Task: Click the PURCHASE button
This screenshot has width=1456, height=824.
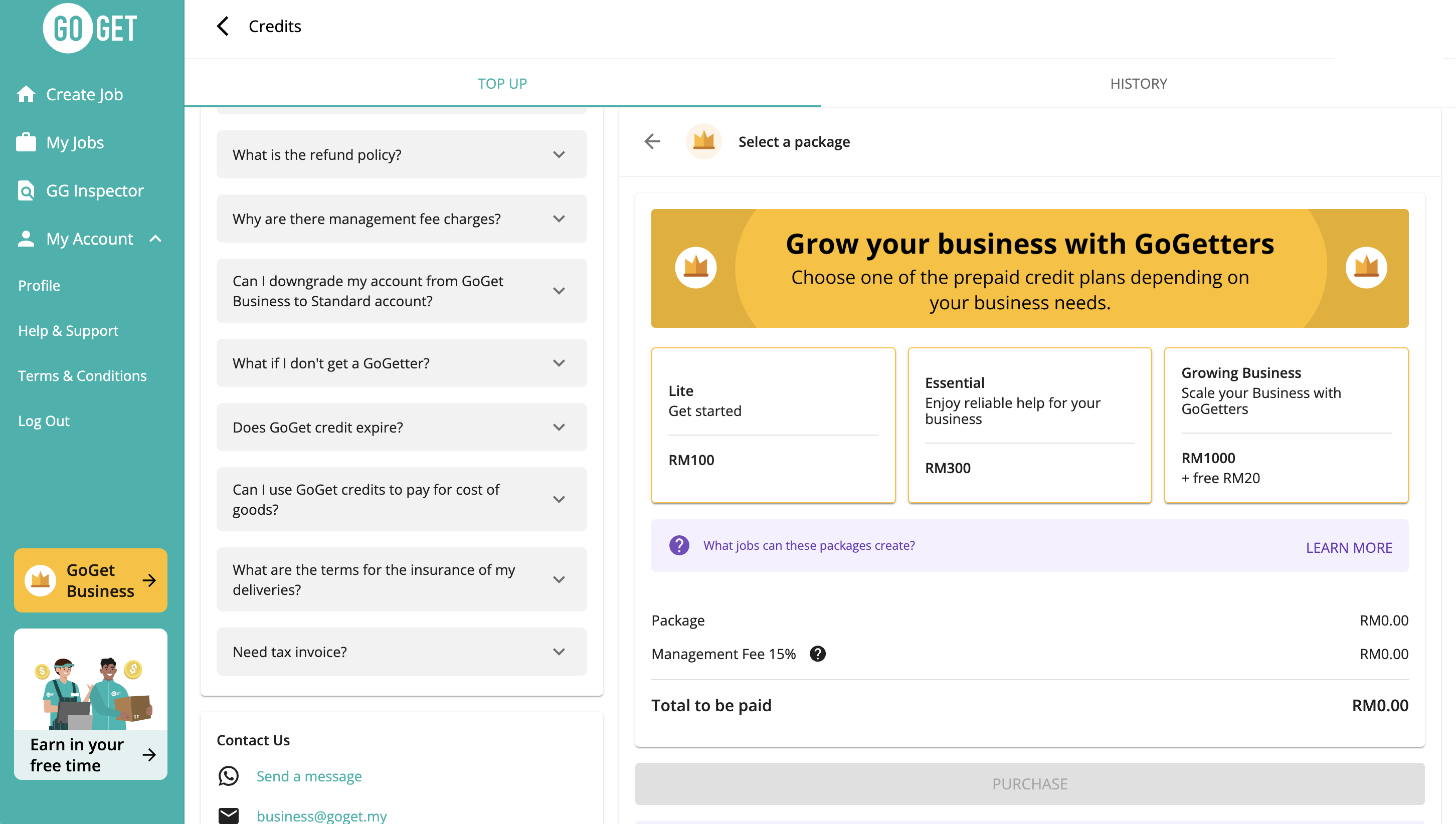Action: pos(1030,784)
